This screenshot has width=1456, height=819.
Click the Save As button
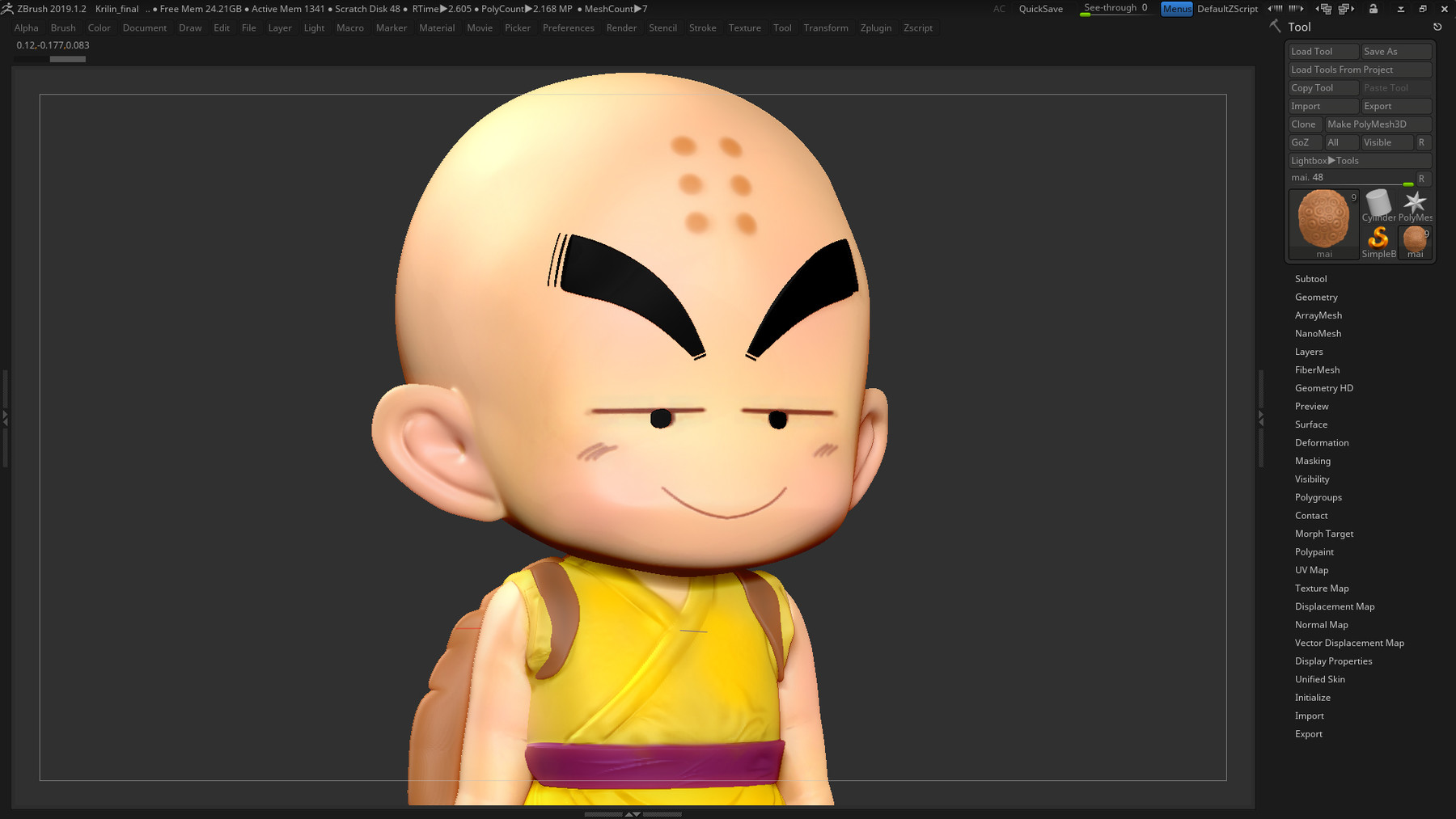pos(1396,52)
